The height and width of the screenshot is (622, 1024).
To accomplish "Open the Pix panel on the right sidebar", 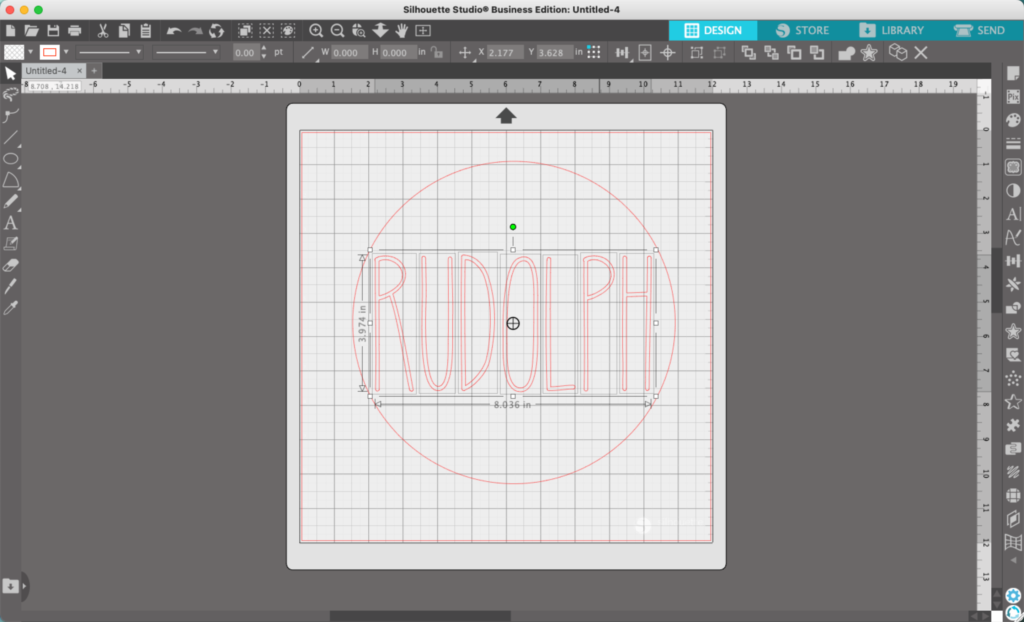I will point(1013,97).
